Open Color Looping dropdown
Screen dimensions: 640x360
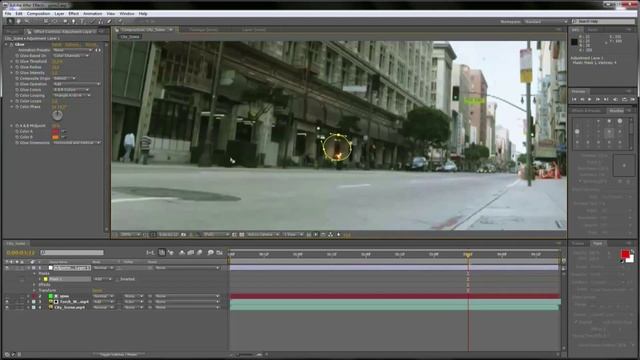click(71, 95)
